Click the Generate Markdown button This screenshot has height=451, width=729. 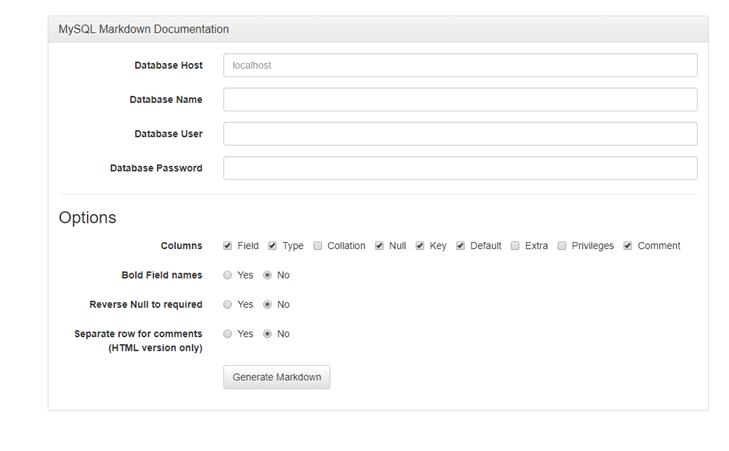tap(277, 377)
